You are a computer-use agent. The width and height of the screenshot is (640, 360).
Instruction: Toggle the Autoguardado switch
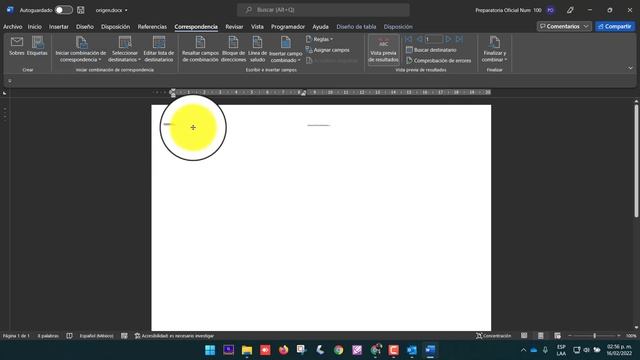pyautogui.click(x=64, y=10)
